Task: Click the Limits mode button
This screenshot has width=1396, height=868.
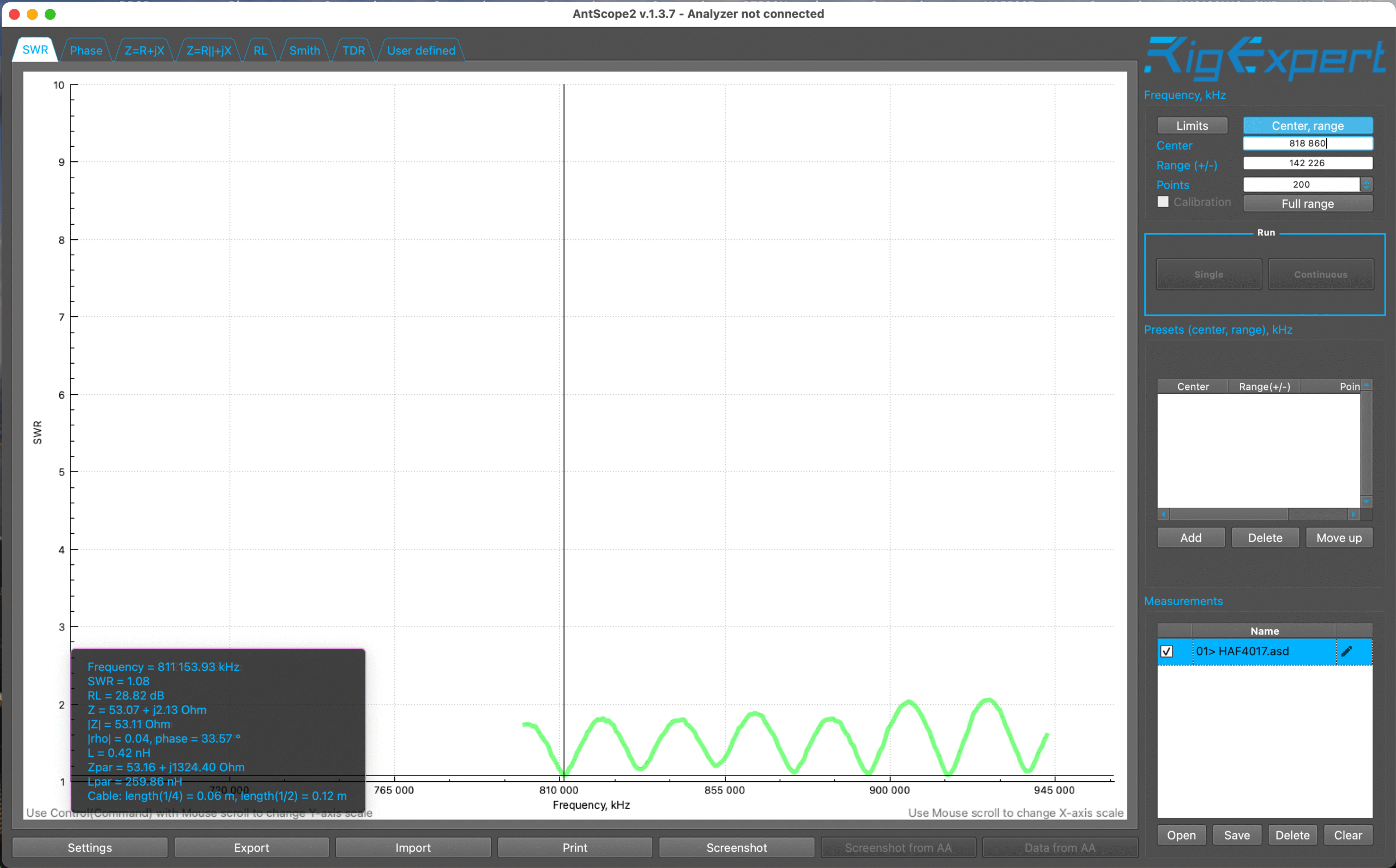Action: pyautogui.click(x=1192, y=126)
